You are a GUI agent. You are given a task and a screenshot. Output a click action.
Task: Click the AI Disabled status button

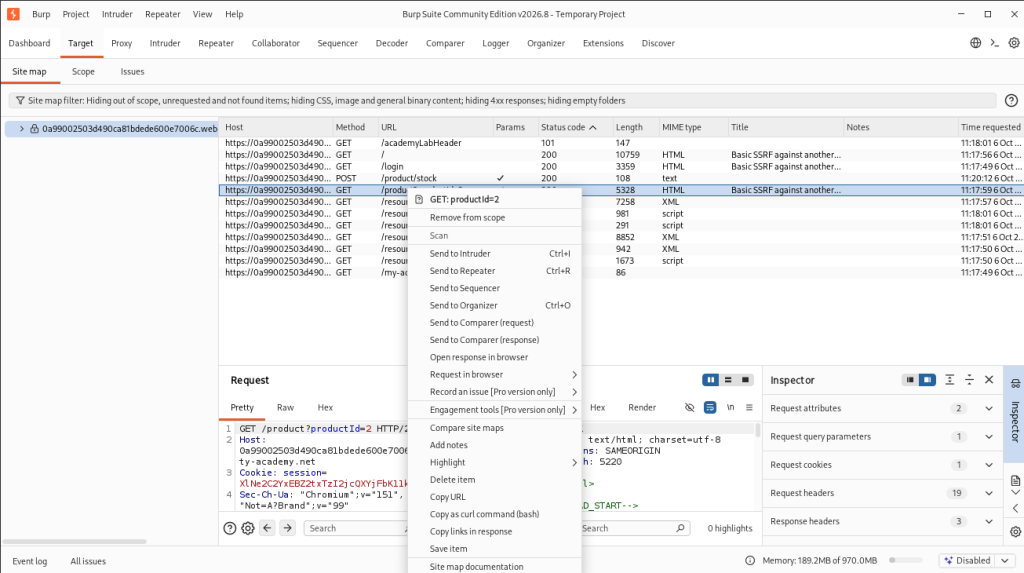[x=968, y=561]
